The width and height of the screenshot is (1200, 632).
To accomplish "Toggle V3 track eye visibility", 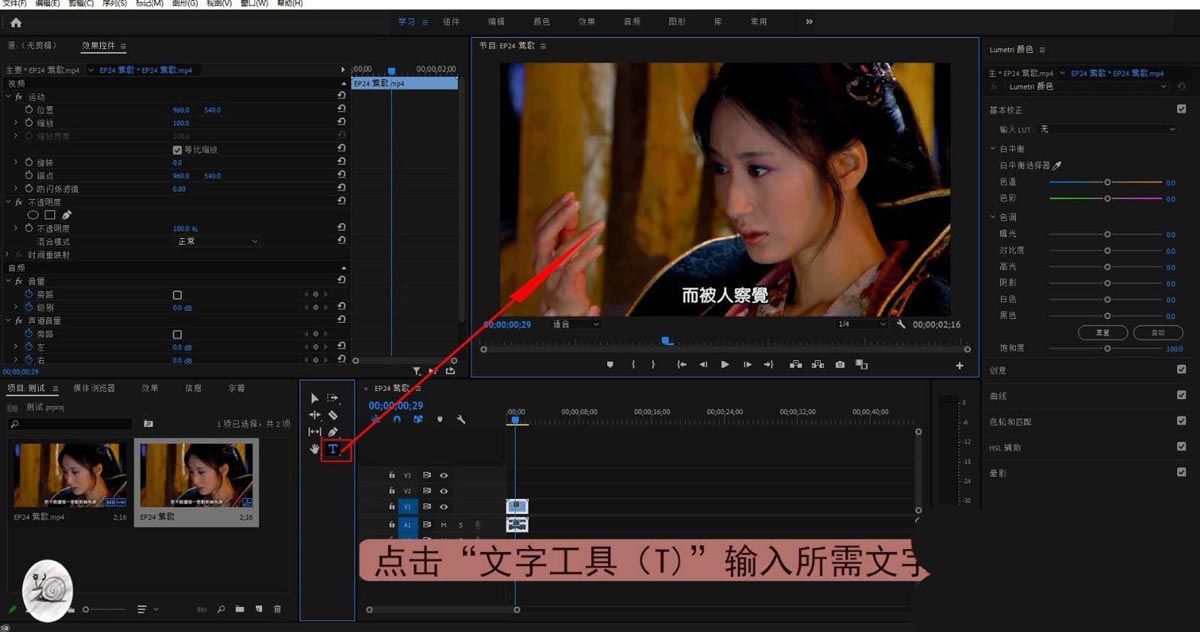I will click(x=443, y=475).
